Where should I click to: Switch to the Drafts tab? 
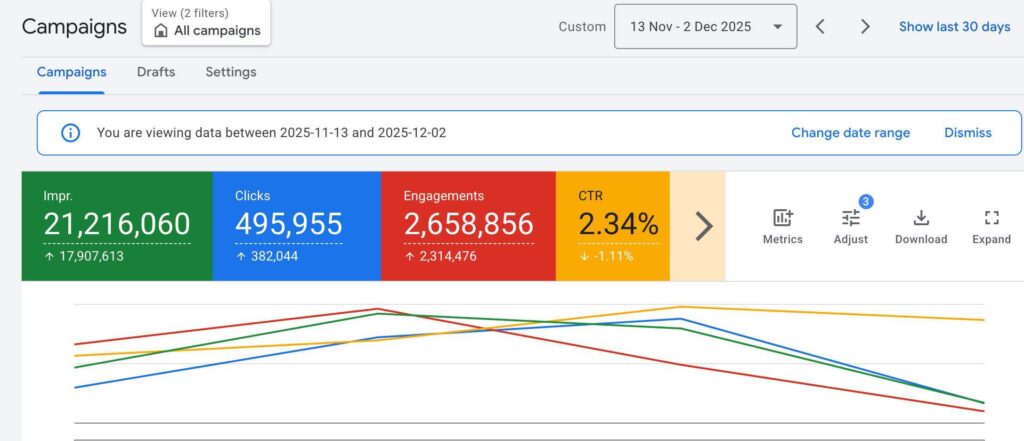(x=156, y=72)
